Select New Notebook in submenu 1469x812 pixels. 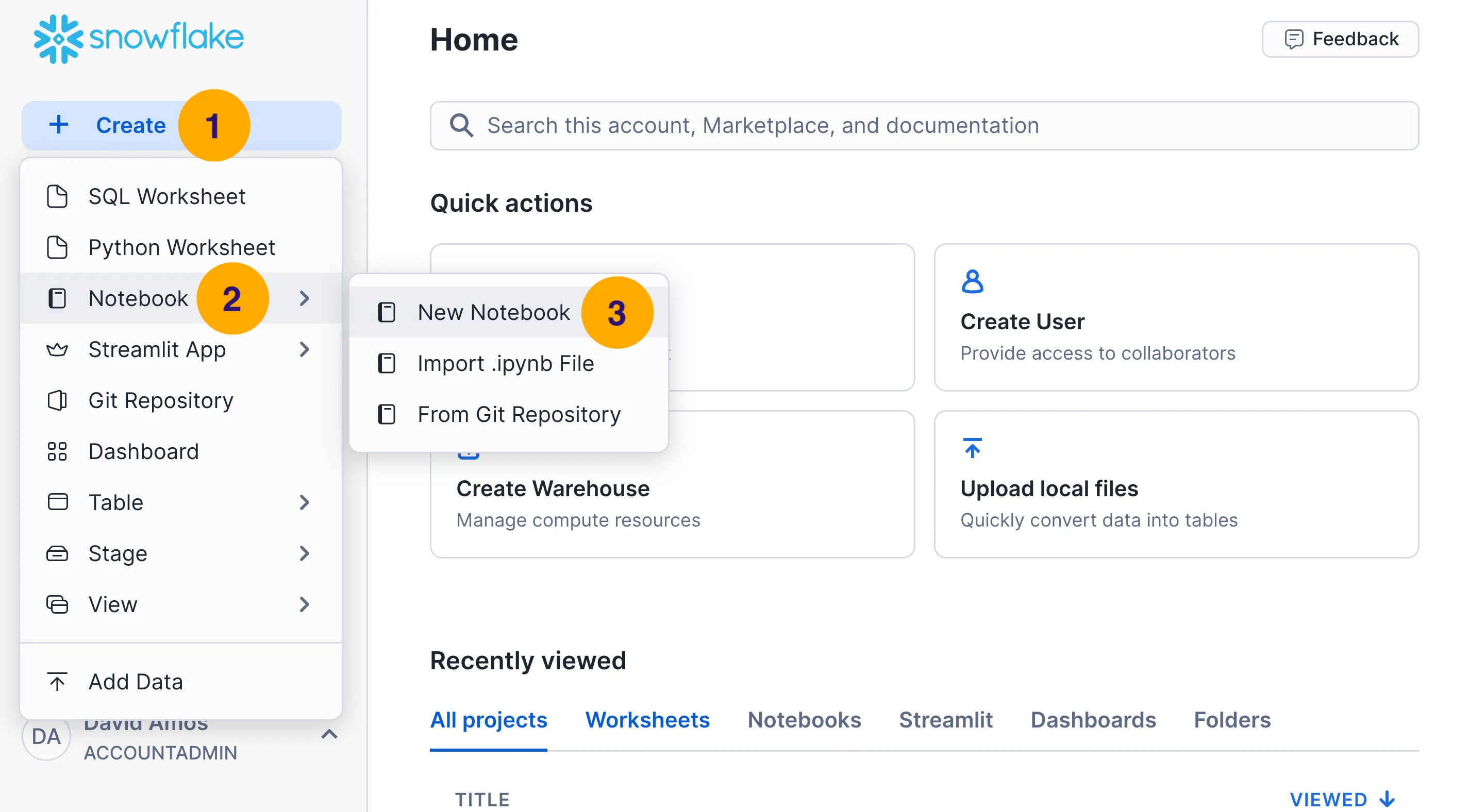508,312
